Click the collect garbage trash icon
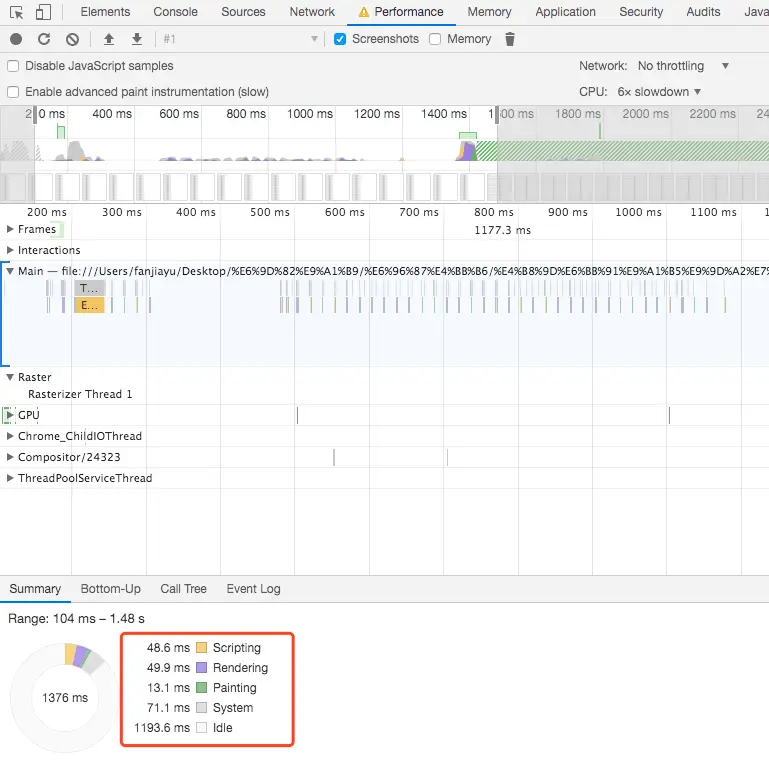 [510, 39]
